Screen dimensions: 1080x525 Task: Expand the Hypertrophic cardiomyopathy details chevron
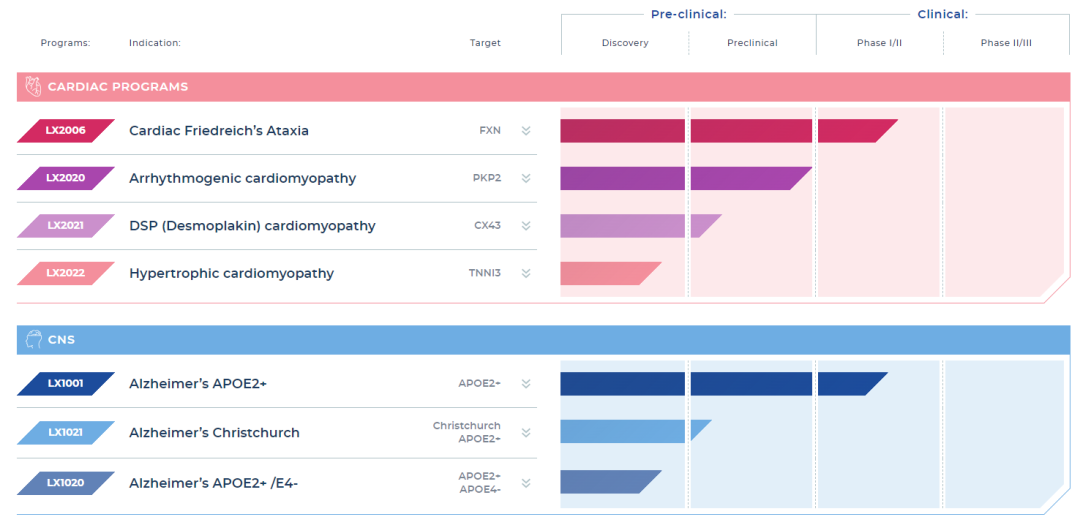[x=526, y=274]
